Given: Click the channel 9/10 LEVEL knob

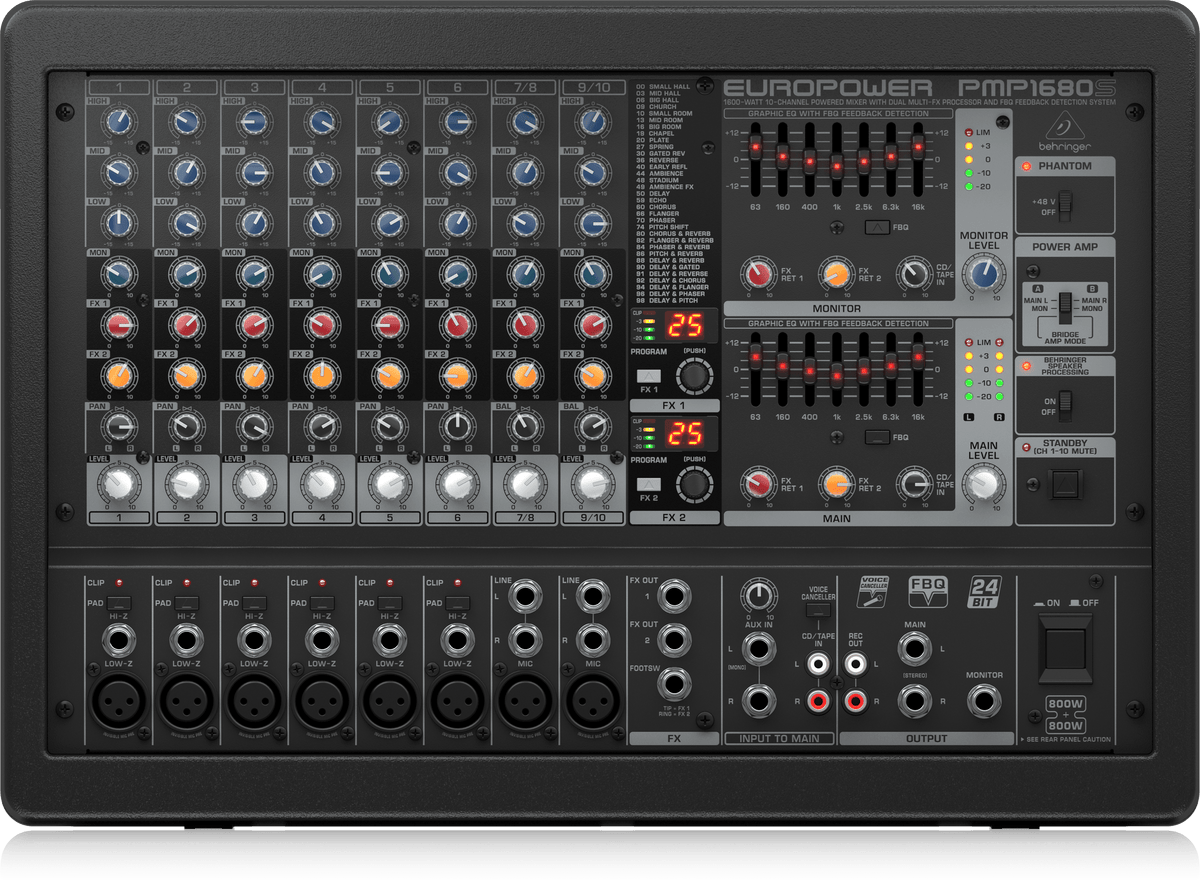Looking at the screenshot, I should pyautogui.click(x=594, y=484).
